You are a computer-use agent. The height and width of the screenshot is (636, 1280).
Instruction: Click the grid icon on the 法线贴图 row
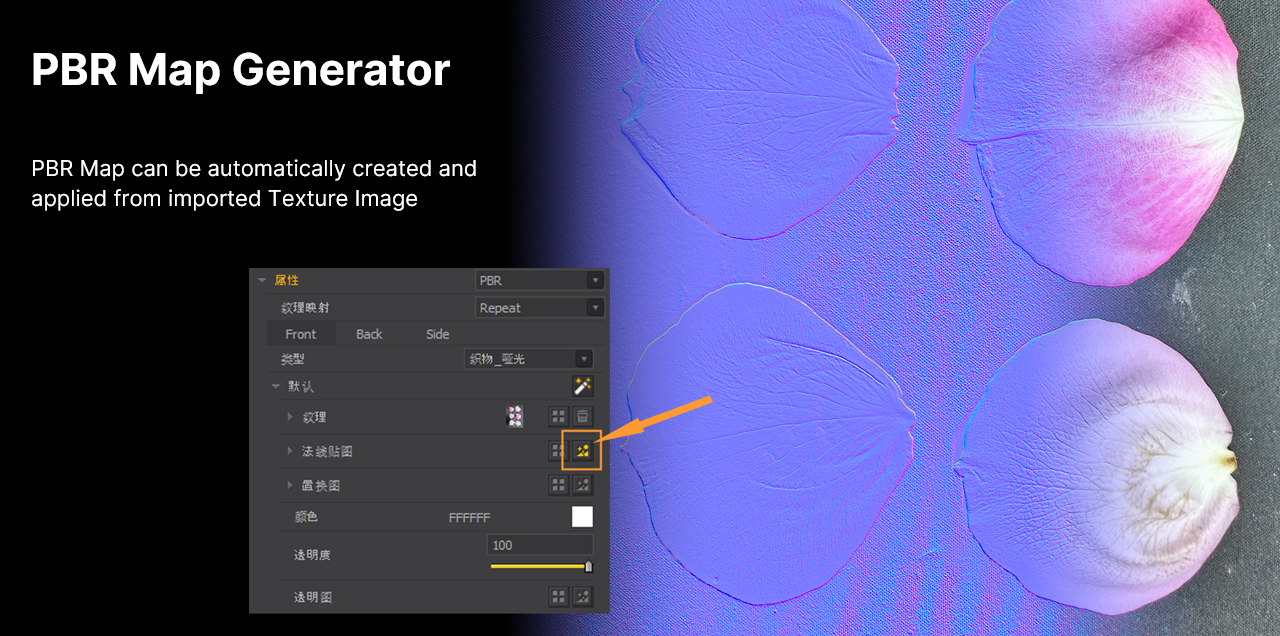[x=558, y=450]
